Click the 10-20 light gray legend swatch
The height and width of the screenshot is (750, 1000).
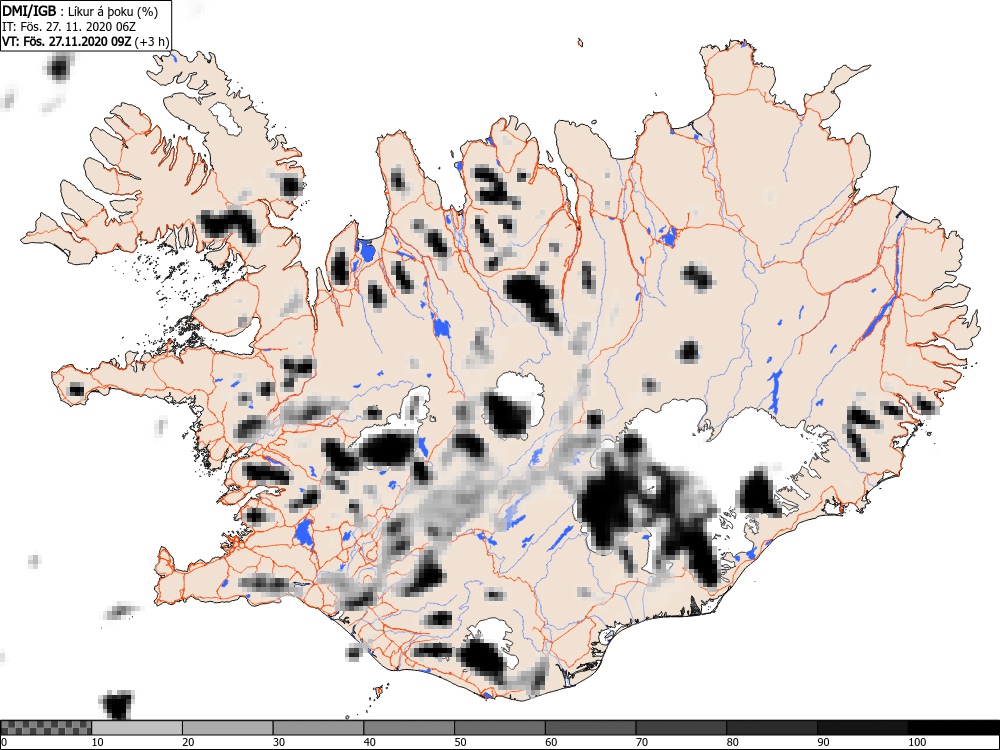(x=137, y=728)
